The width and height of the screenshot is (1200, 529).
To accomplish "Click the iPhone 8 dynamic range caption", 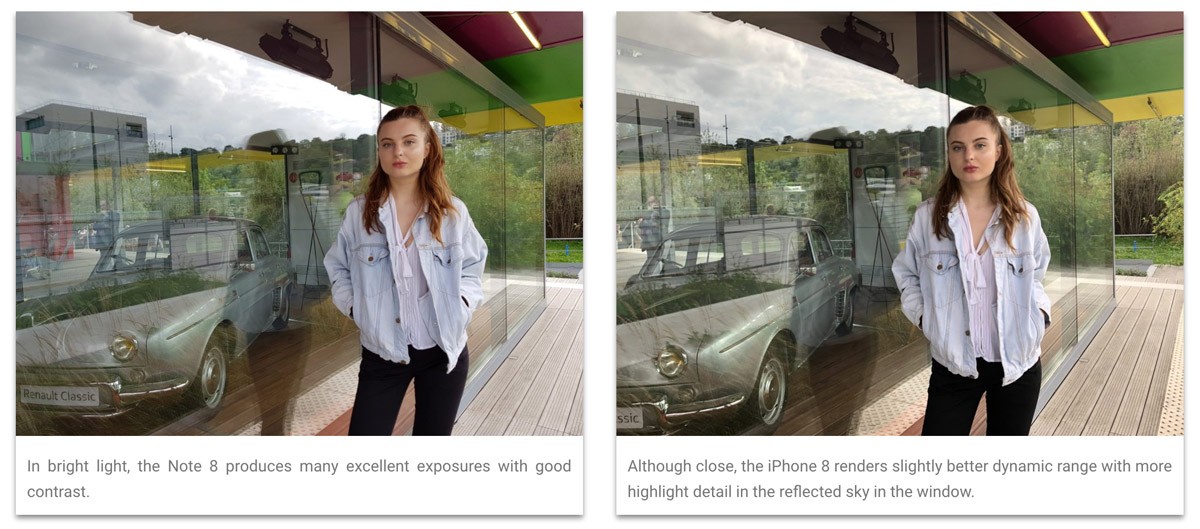I will (x=900, y=478).
